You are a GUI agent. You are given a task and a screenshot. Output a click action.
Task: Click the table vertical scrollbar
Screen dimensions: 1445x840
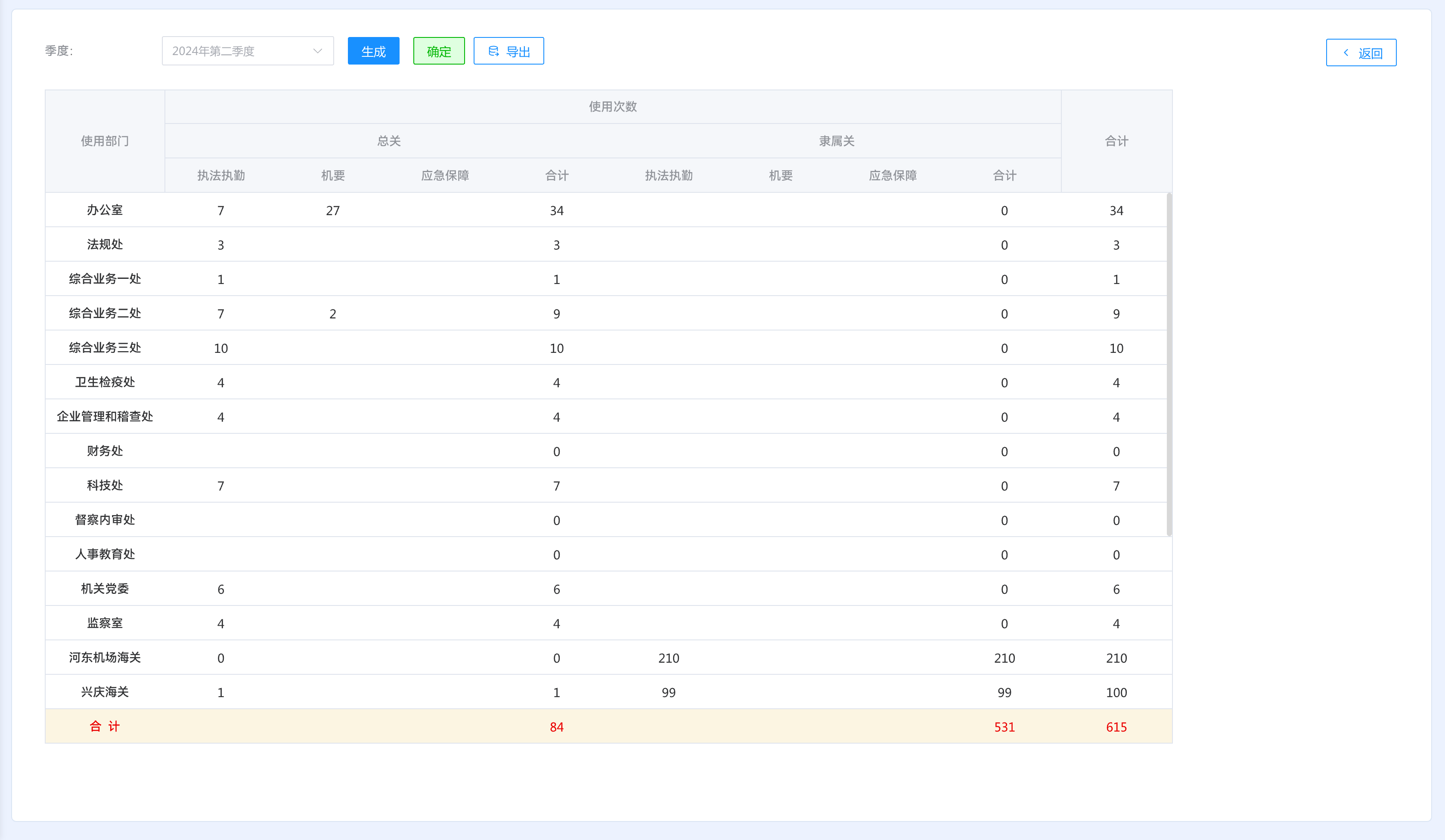pos(1169,364)
